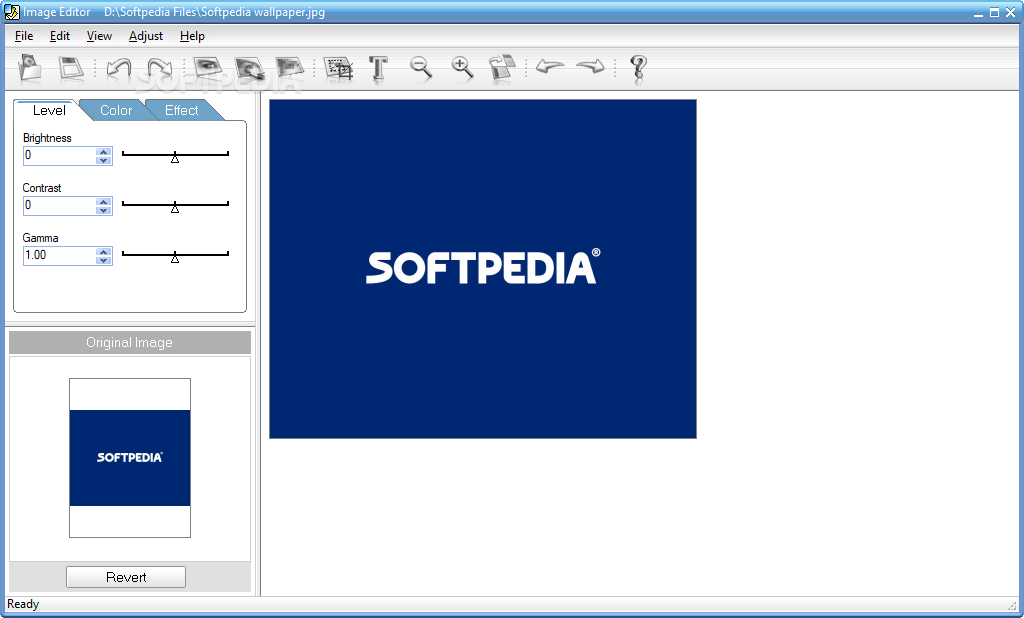Switch to the Effect tab
Viewport: 1024px width, 618px height.
[x=182, y=110]
